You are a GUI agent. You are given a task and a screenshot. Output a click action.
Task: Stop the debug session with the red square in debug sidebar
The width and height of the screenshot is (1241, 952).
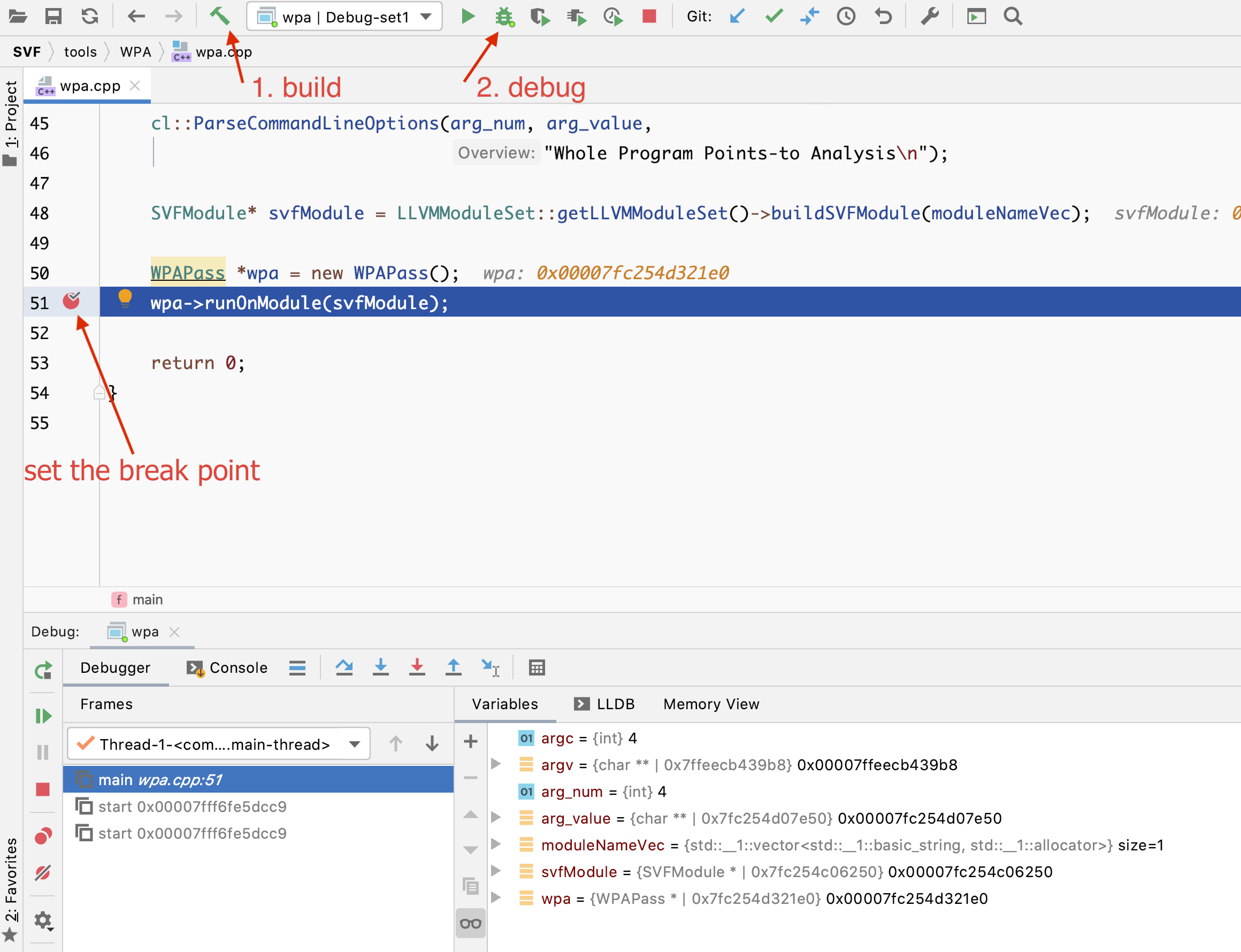(x=43, y=789)
